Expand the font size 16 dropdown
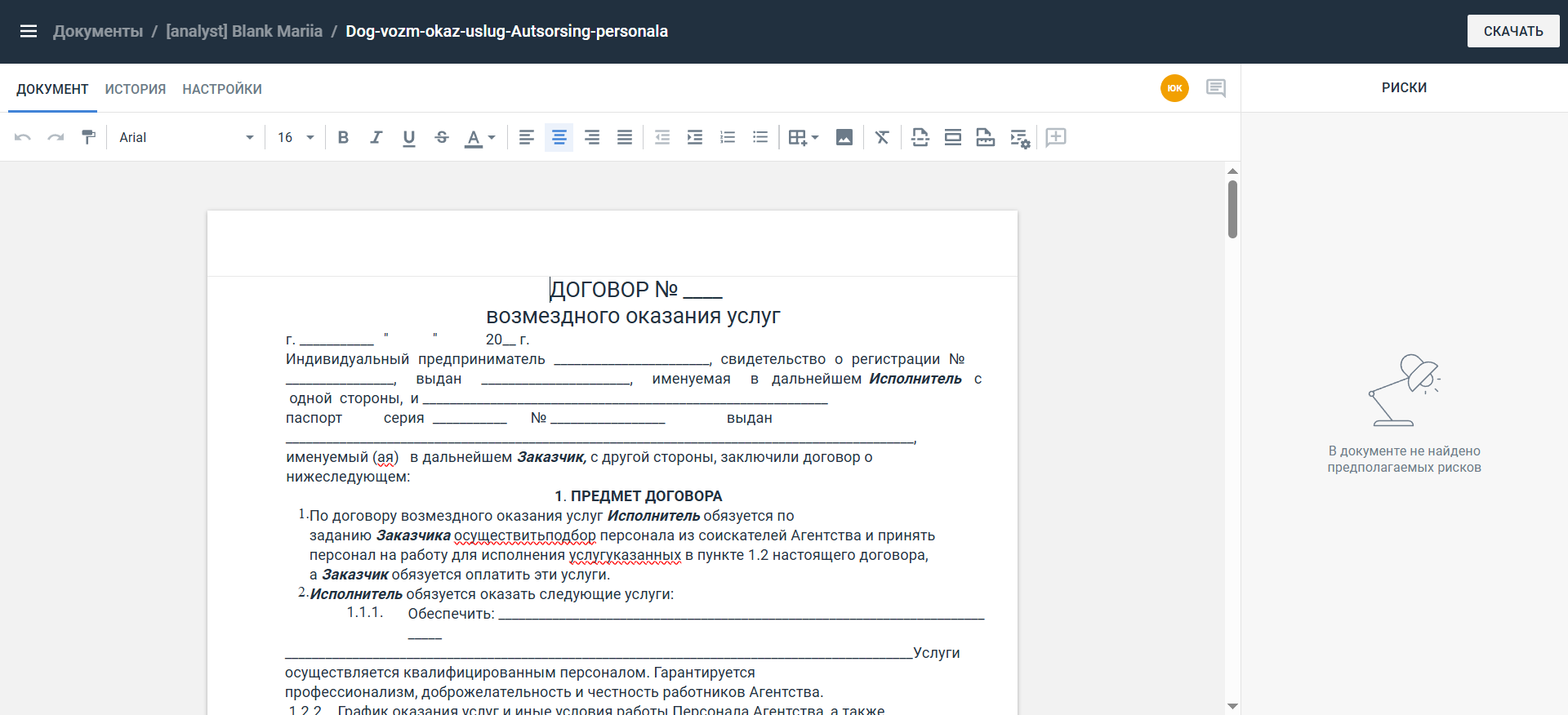This screenshot has width=1568, height=715. click(296, 137)
